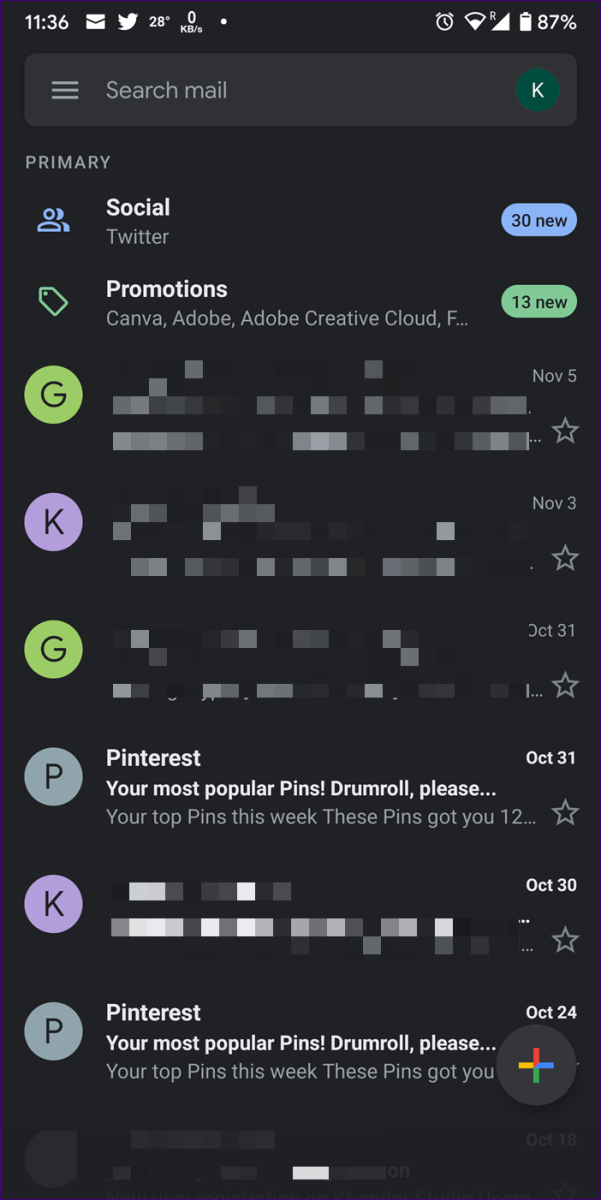Screen dimensions: 601x1200
Task: Open Pinterest email dated Oct 24
Action: [x=300, y=1040]
